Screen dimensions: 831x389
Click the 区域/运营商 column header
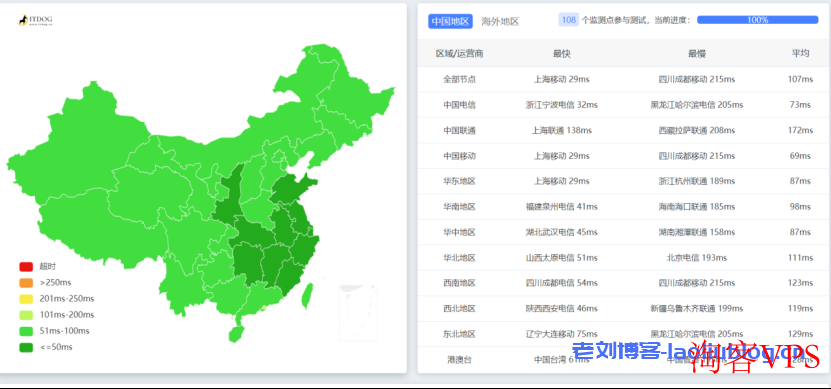[x=459, y=54]
